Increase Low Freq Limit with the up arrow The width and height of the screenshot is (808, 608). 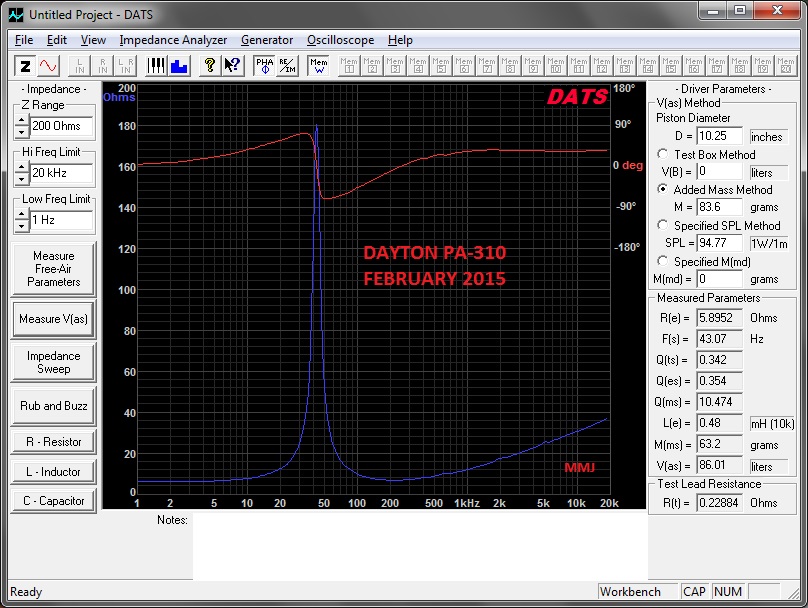21,215
